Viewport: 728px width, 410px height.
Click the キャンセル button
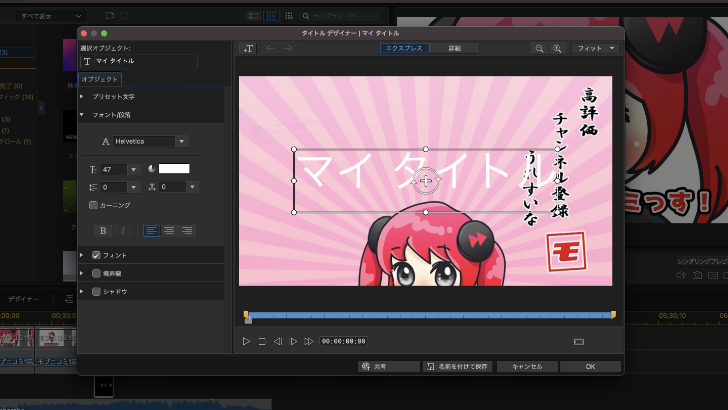[x=527, y=366]
